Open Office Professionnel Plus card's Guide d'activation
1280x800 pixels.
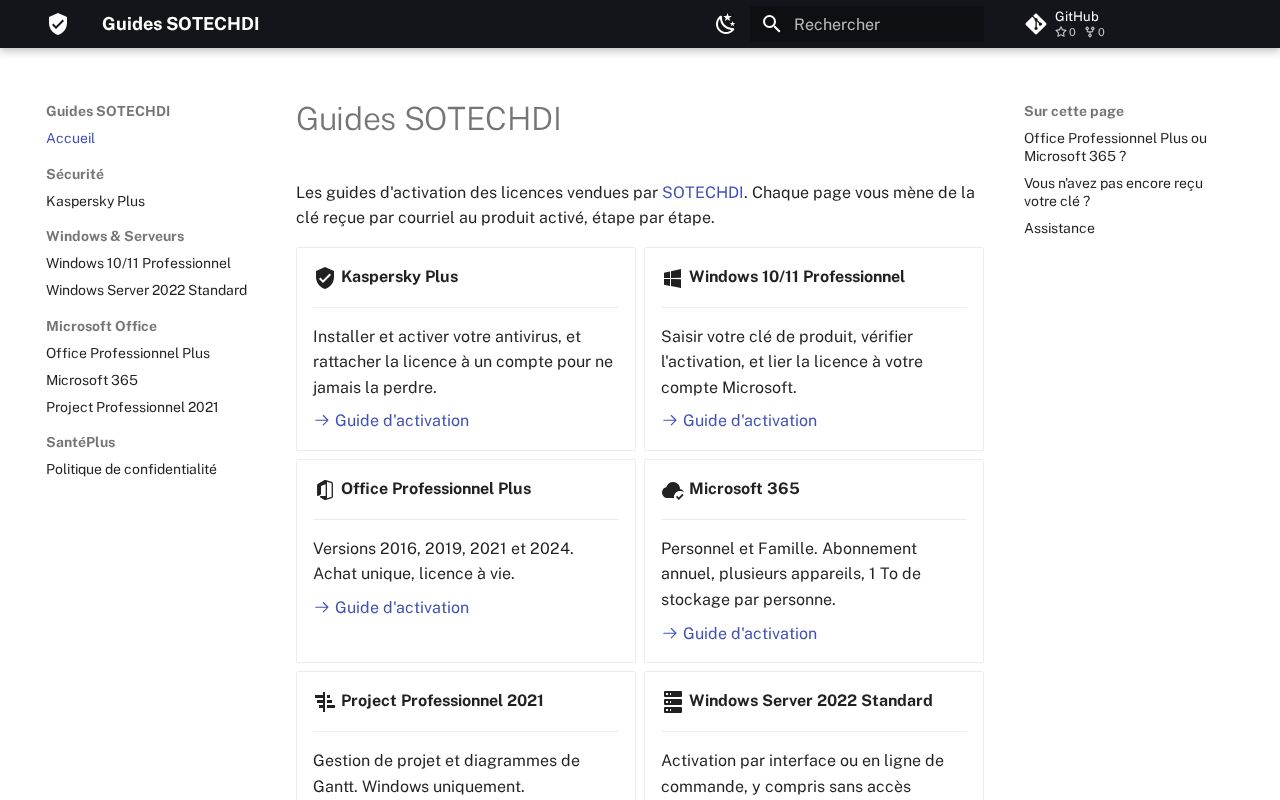391,608
